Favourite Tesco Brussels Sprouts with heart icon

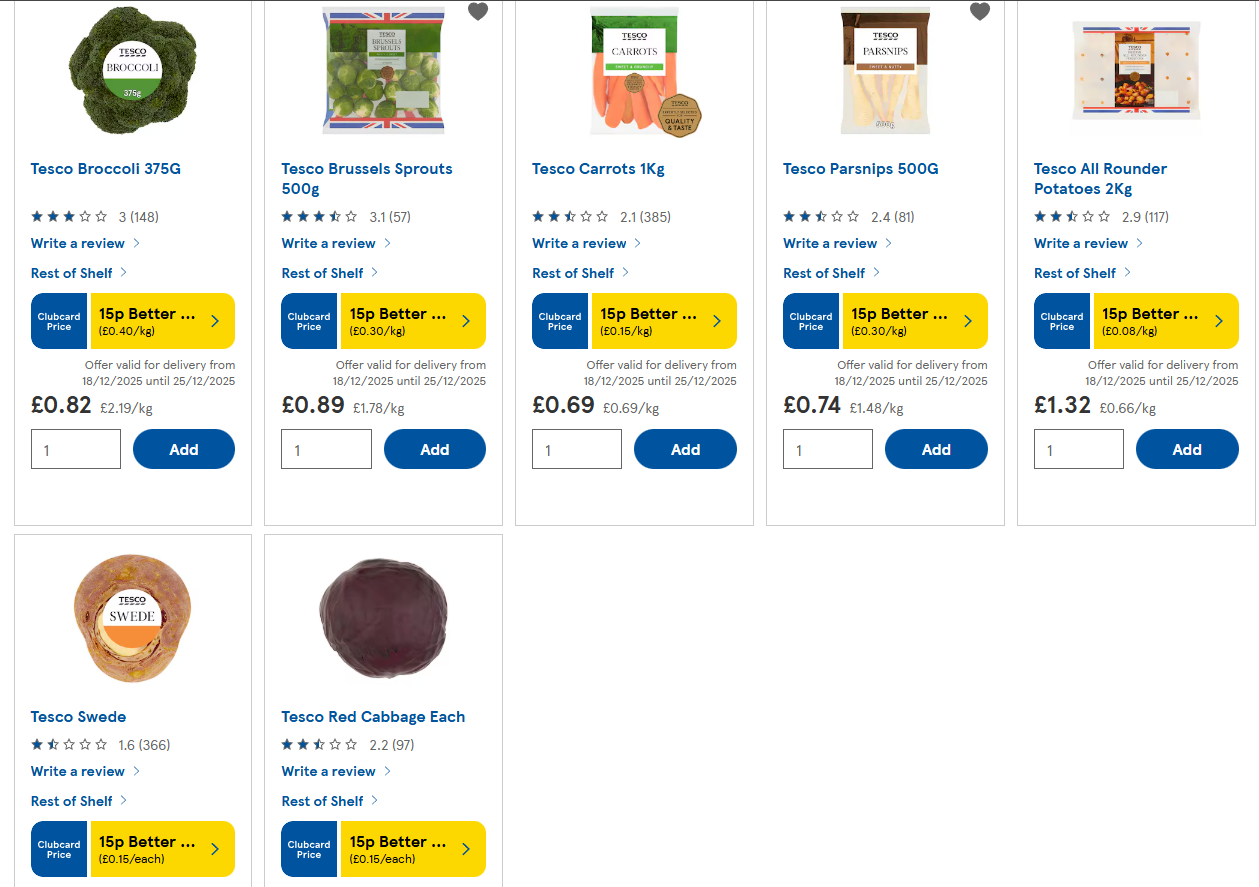point(478,12)
